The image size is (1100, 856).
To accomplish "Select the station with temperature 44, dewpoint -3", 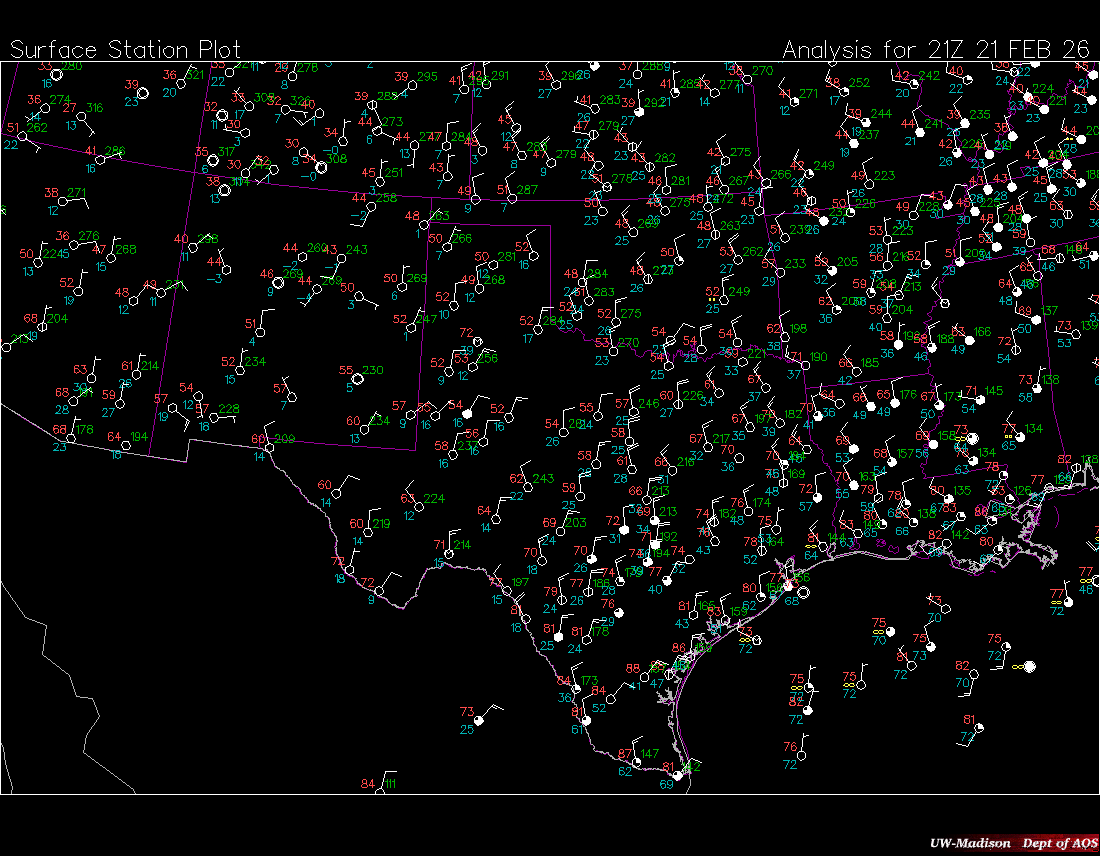I will coord(227,268).
